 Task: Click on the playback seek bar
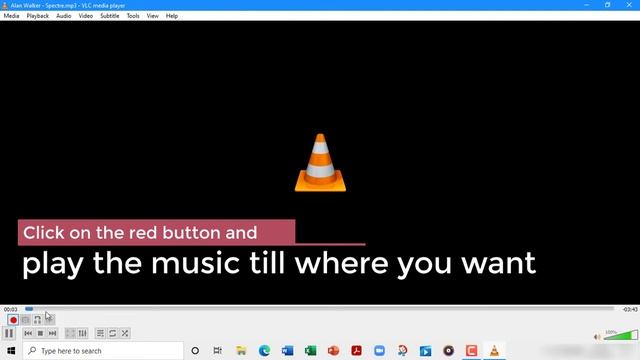click(319, 309)
